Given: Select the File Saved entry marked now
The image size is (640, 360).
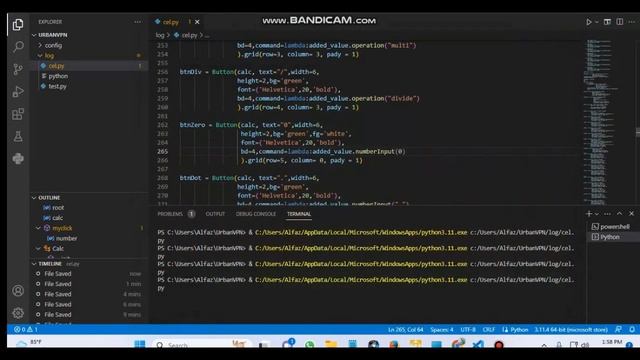Looking at the screenshot, I should tap(89, 273).
